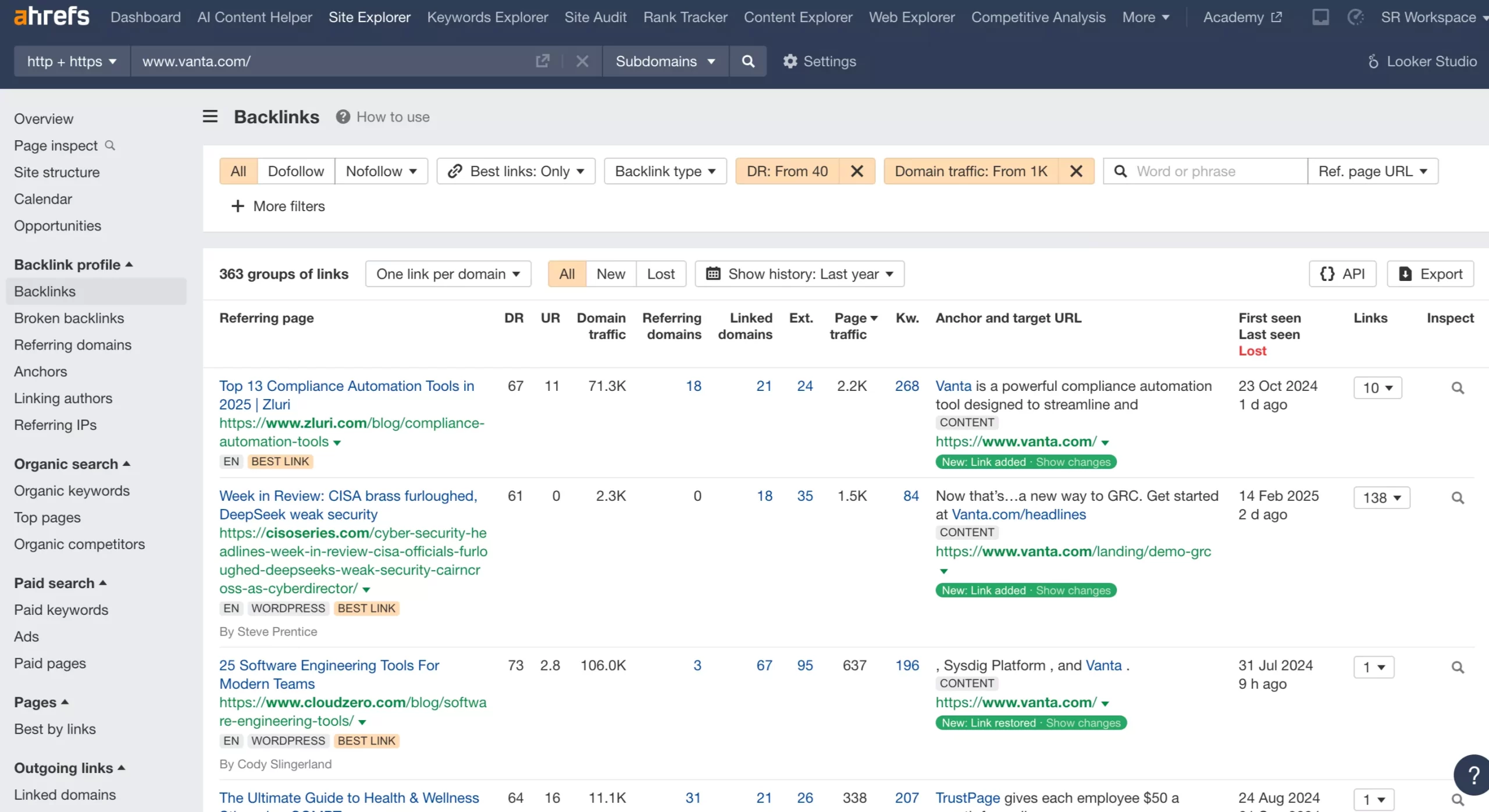Expand the 10 links dropdown

(x=1377, y=387)
